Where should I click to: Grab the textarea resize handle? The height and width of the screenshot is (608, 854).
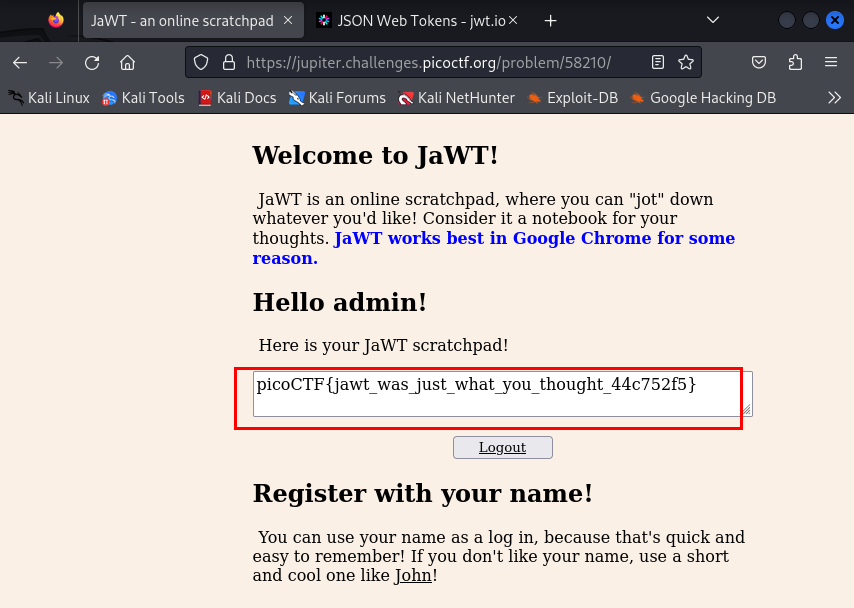(747, 410)
